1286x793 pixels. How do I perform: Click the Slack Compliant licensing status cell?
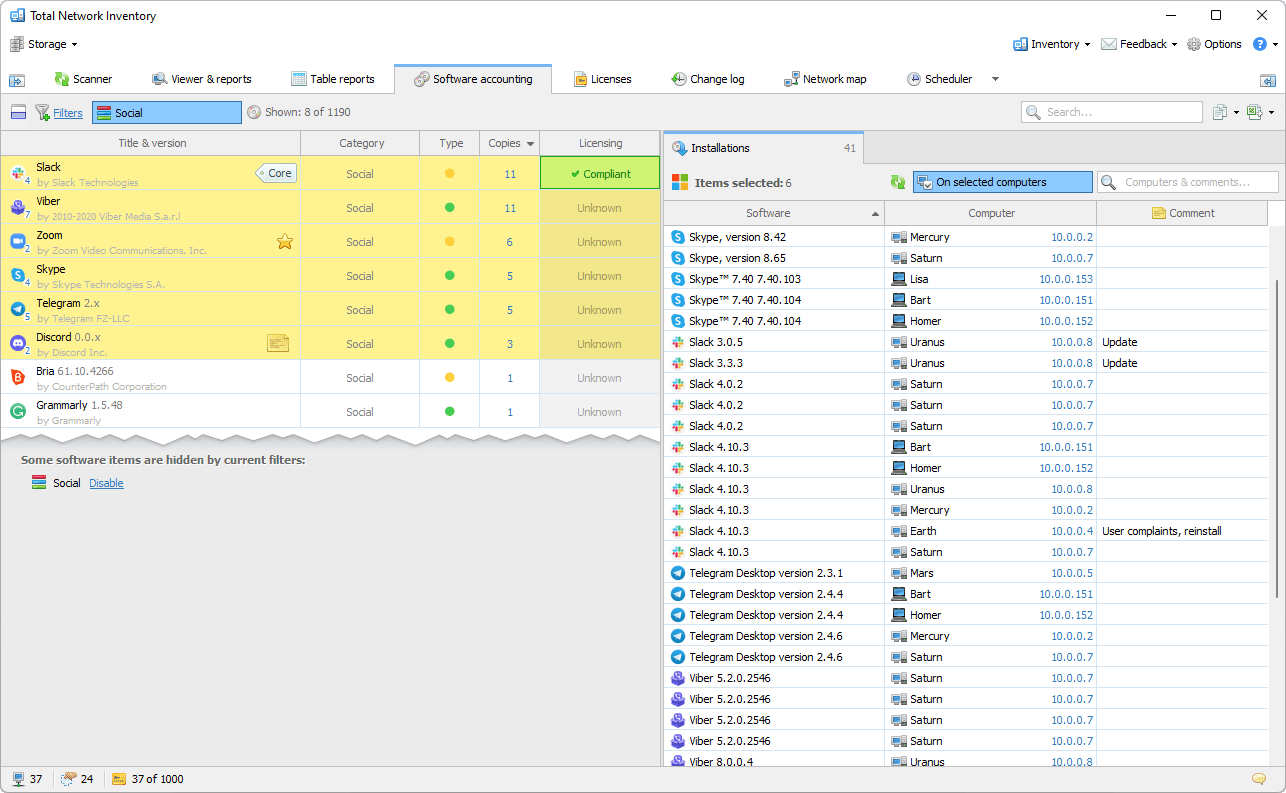pyautogui.click(x=600, y=173)
